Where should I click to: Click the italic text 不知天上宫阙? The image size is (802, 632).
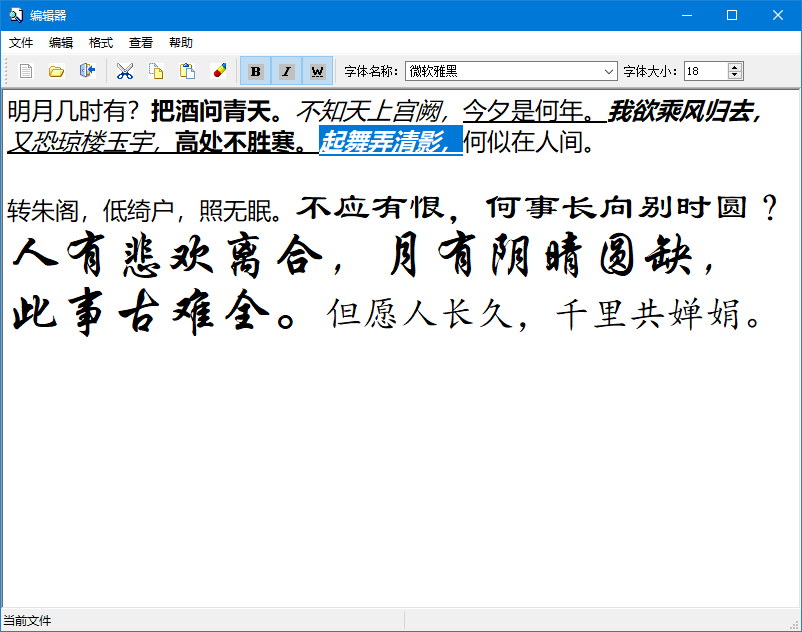(x=374, y=111)
